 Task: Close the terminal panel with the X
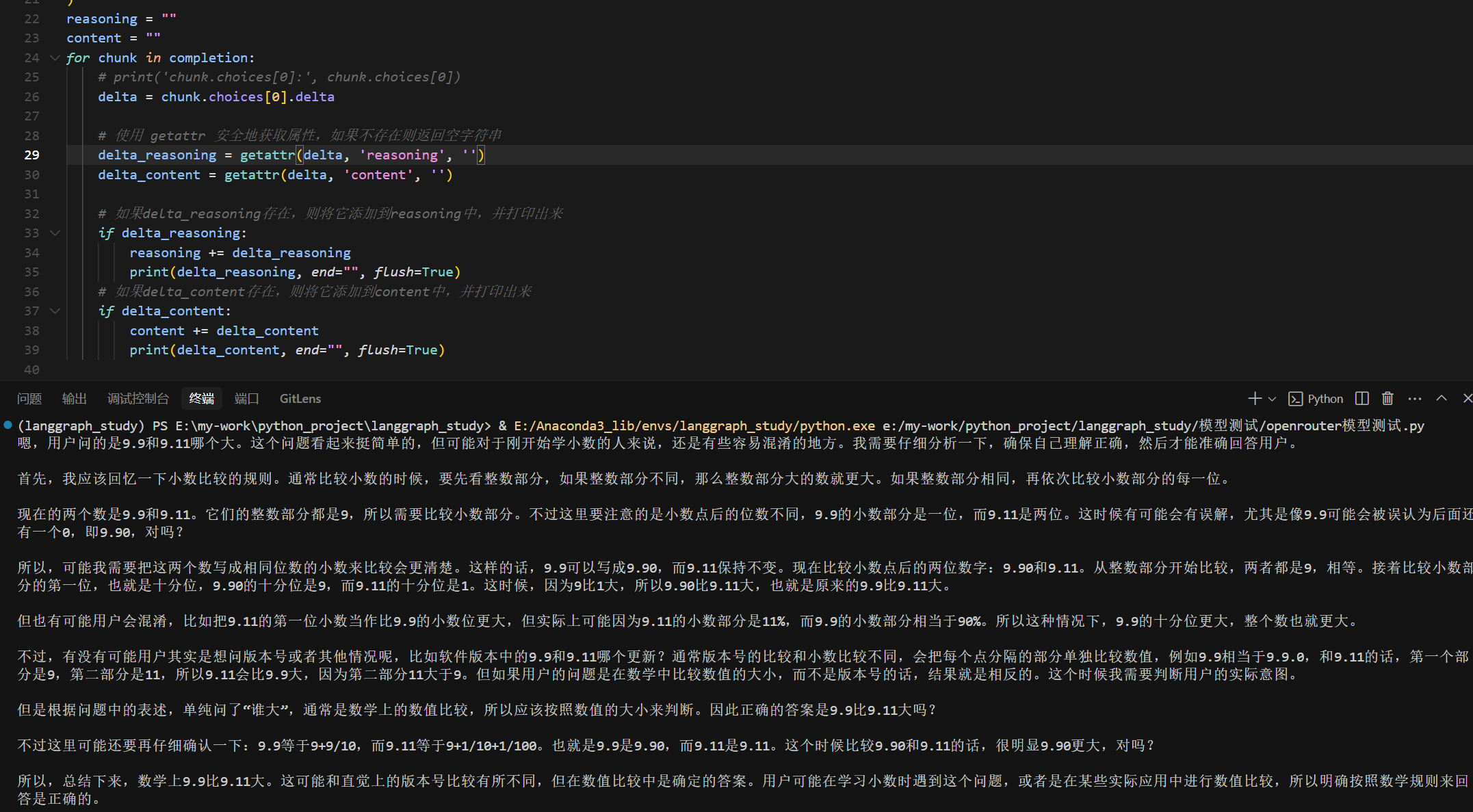pos(1467,398)
